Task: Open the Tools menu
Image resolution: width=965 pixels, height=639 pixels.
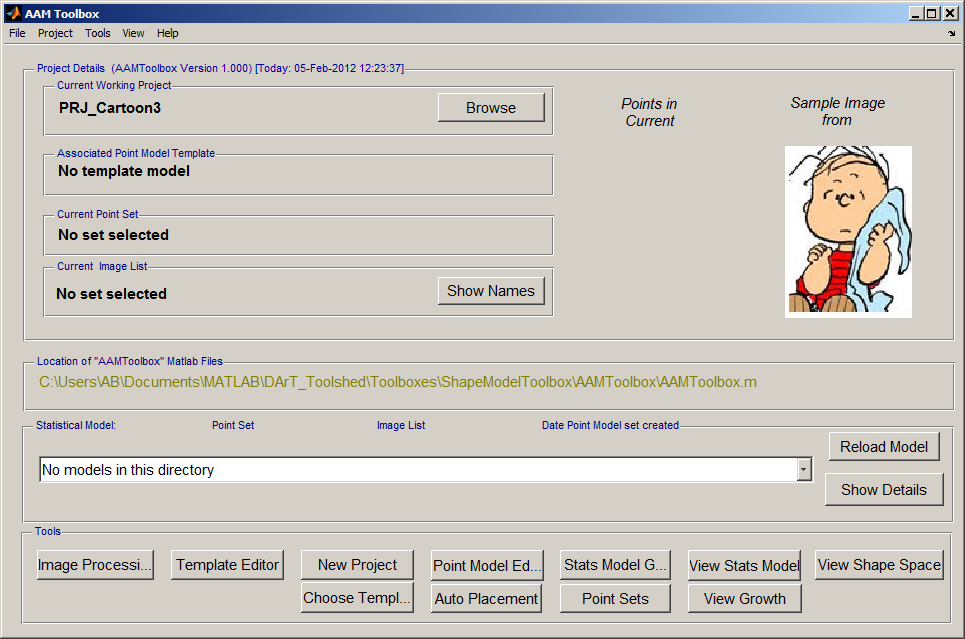Action: click(x=98, y=33)
